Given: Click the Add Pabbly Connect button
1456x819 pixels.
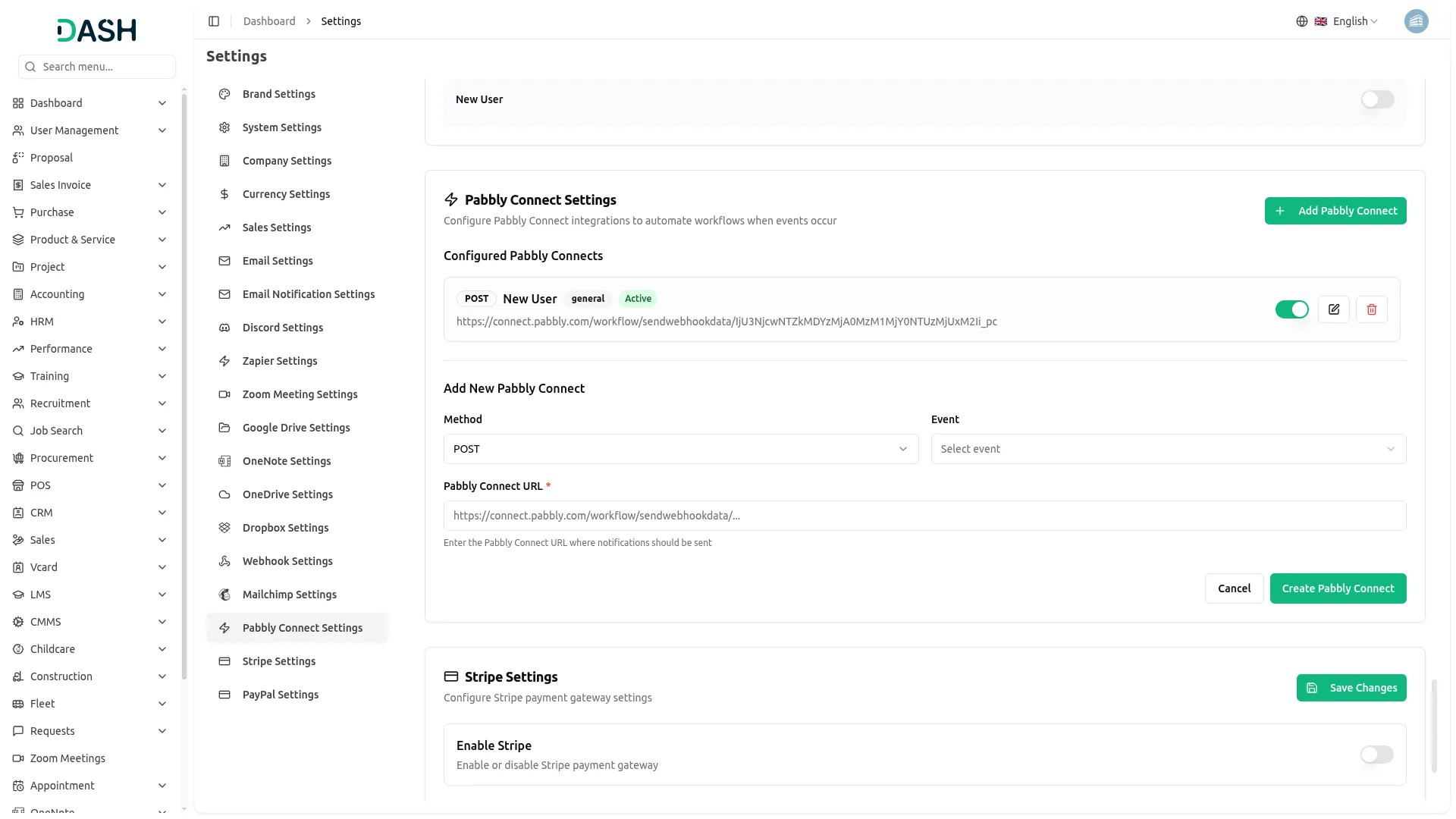Looking at the screenshot, I should 1335,211.
